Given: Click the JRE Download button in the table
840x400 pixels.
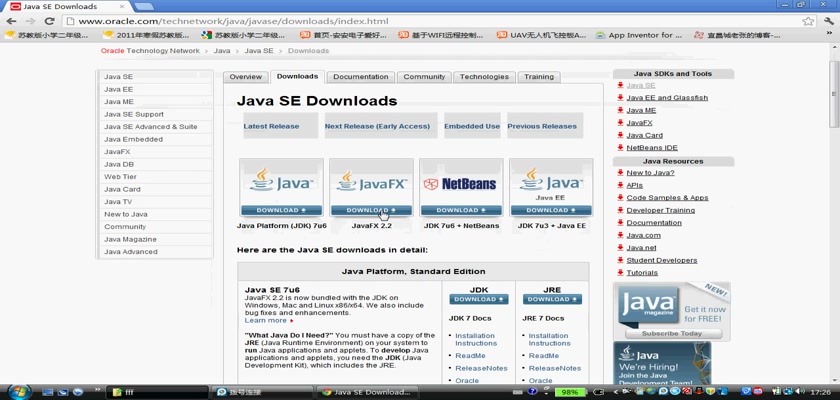Looking at the screenshot, I should (552, 299).
